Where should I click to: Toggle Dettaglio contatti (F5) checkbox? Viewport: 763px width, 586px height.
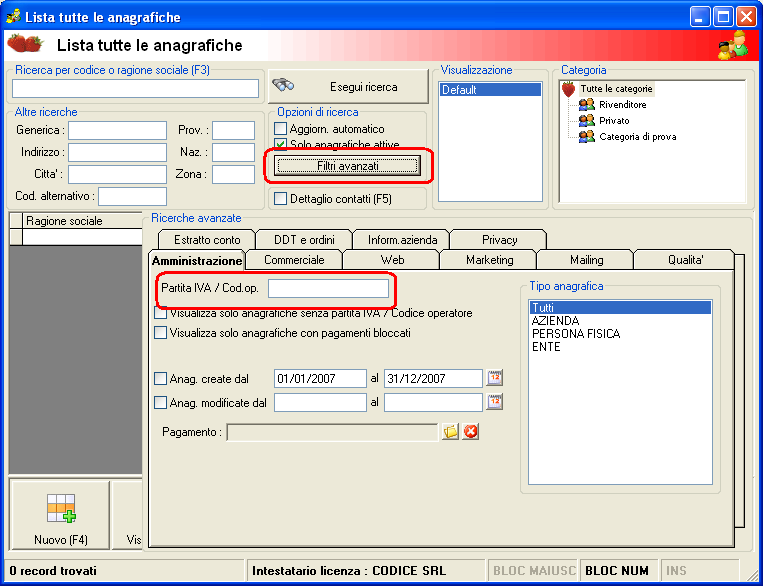(280, 199)
